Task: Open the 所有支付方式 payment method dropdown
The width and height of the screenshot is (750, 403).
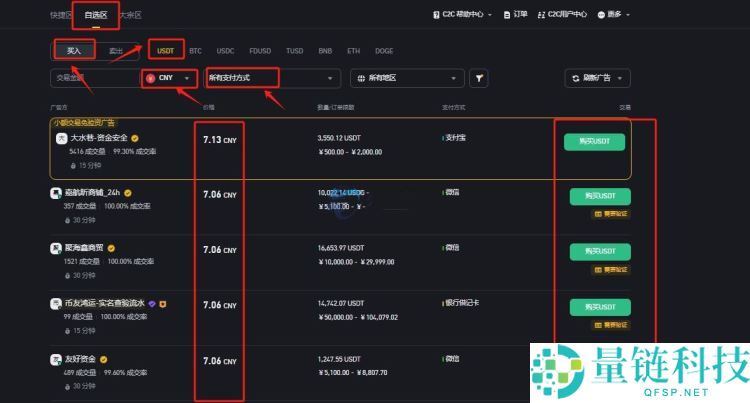Action: click(x=273, y=78)
